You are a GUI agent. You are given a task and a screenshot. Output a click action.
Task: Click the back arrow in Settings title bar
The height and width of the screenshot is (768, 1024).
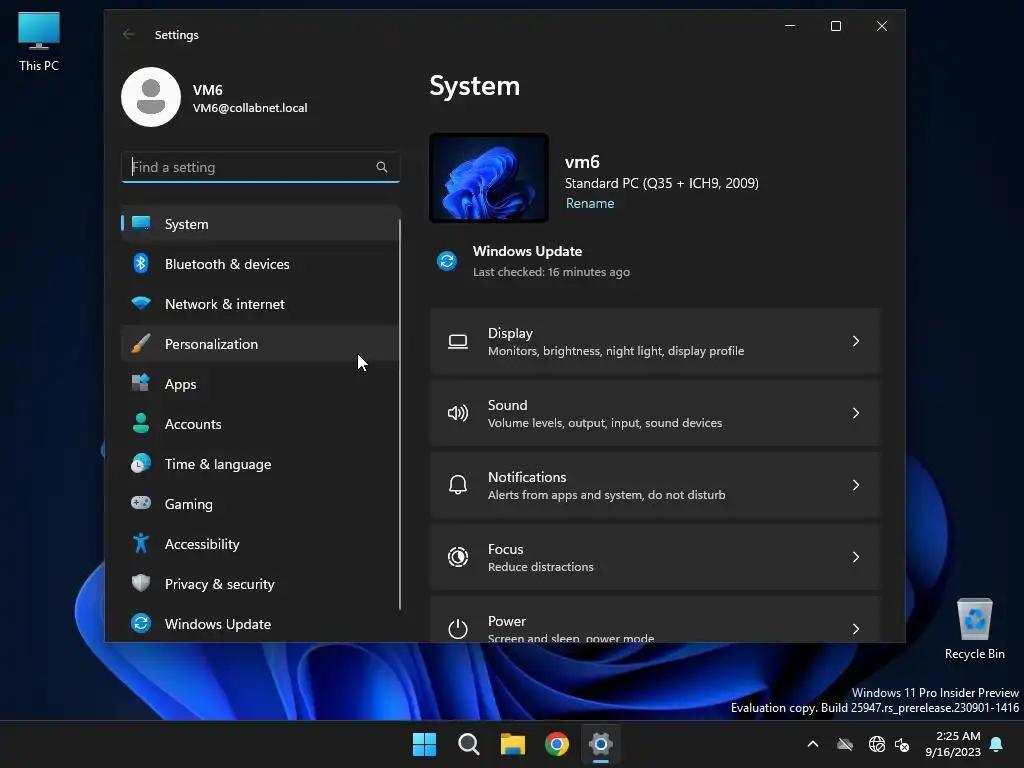tap(129, 35)
